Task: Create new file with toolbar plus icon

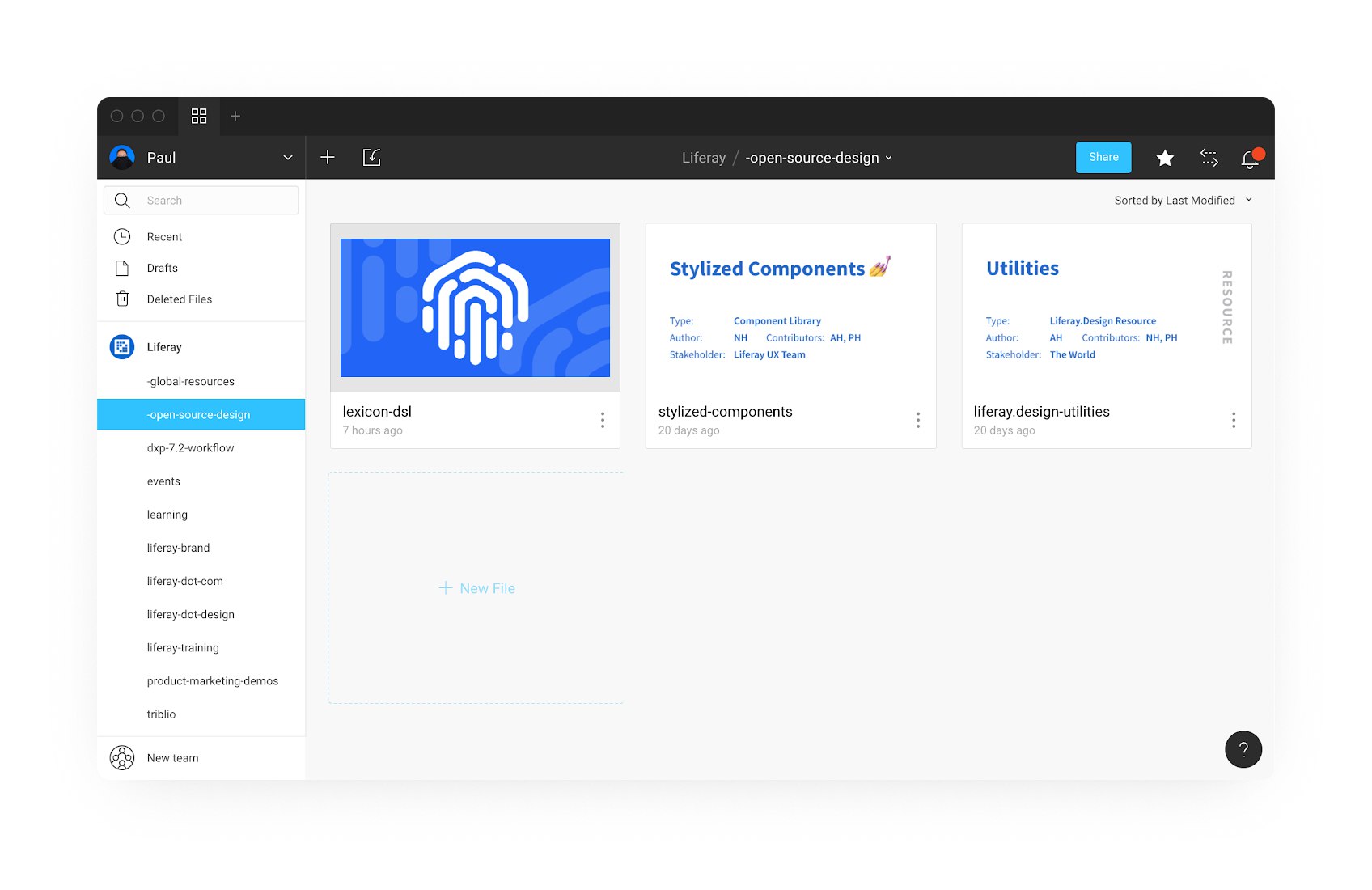Action: coord(328,157)
